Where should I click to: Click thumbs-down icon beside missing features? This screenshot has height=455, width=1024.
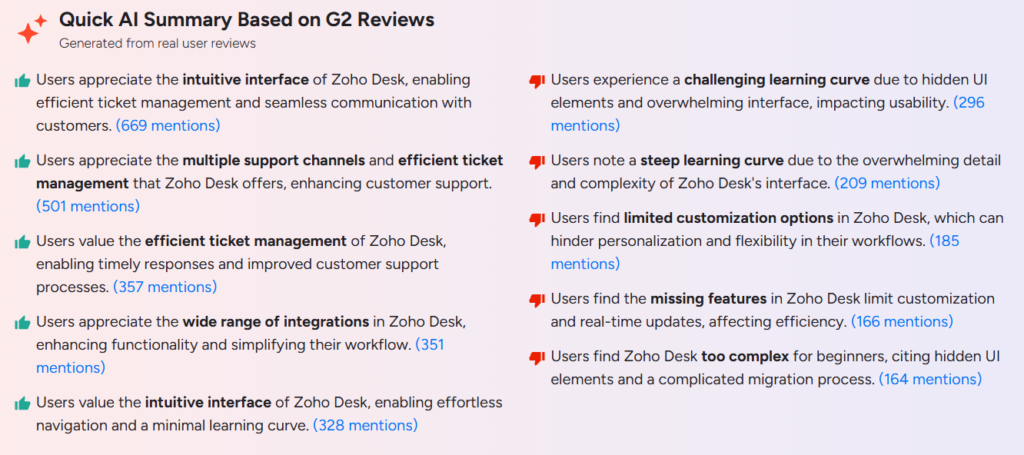pos(537,300)
